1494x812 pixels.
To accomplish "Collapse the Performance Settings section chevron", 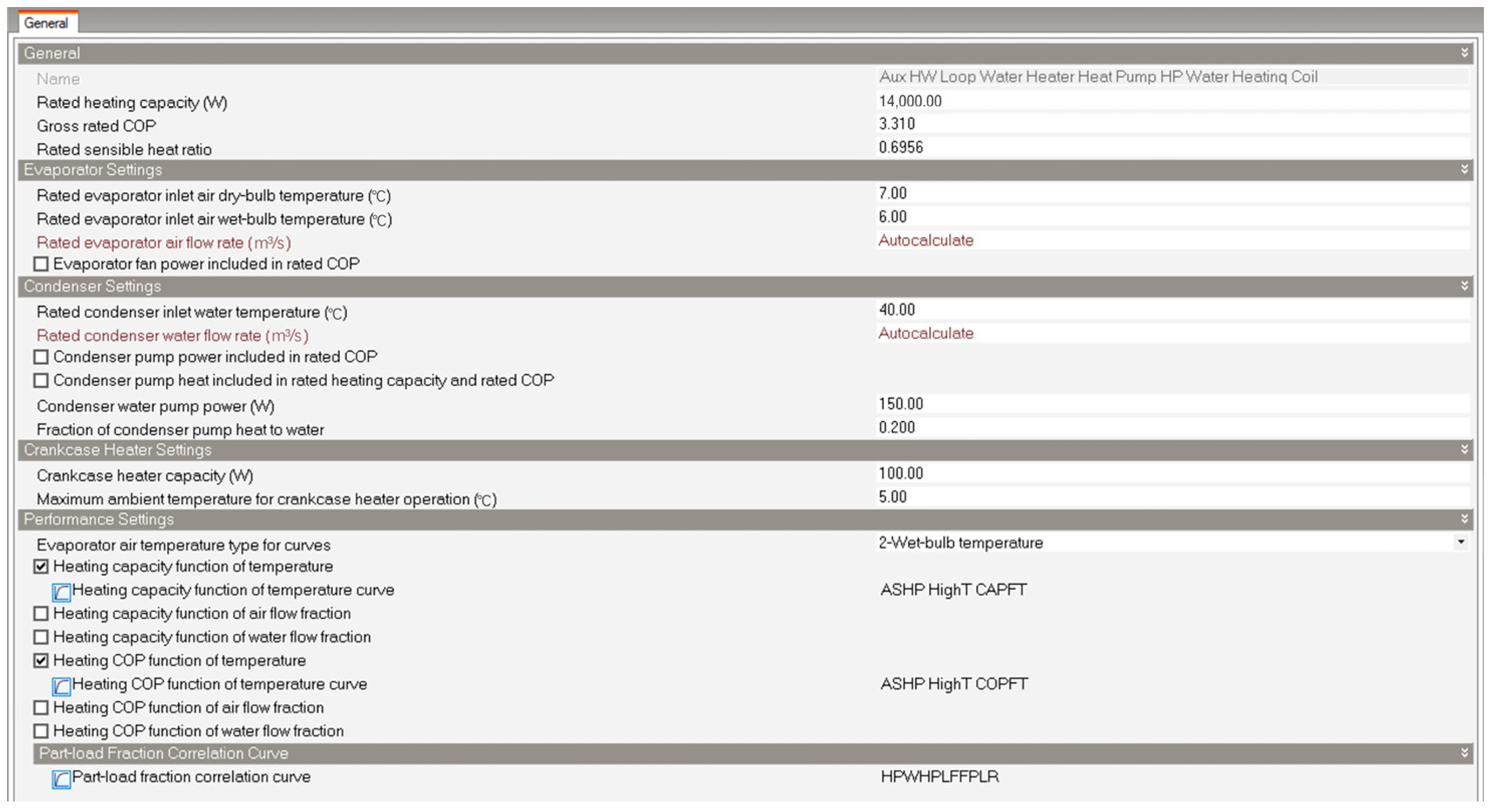I will [x=1464, y=519].
